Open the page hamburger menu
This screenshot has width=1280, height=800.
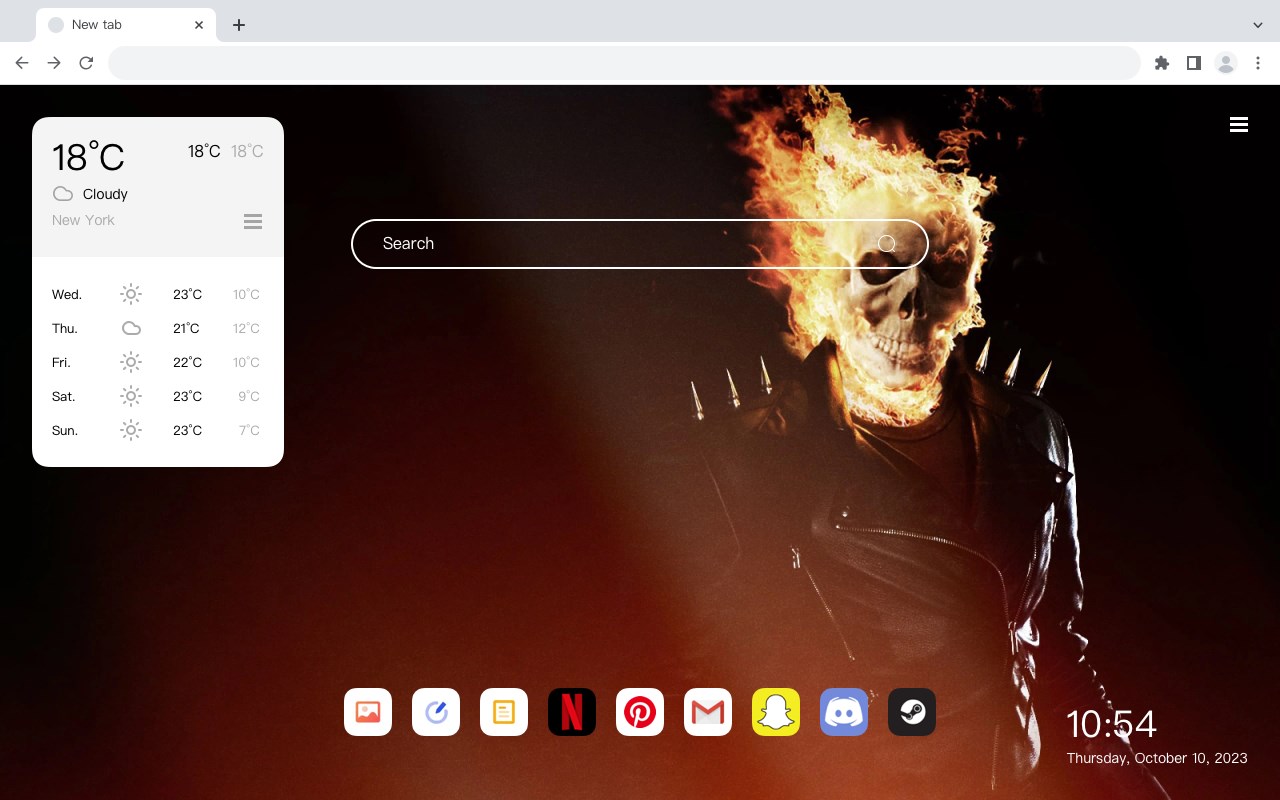(x=1239, y=125)
